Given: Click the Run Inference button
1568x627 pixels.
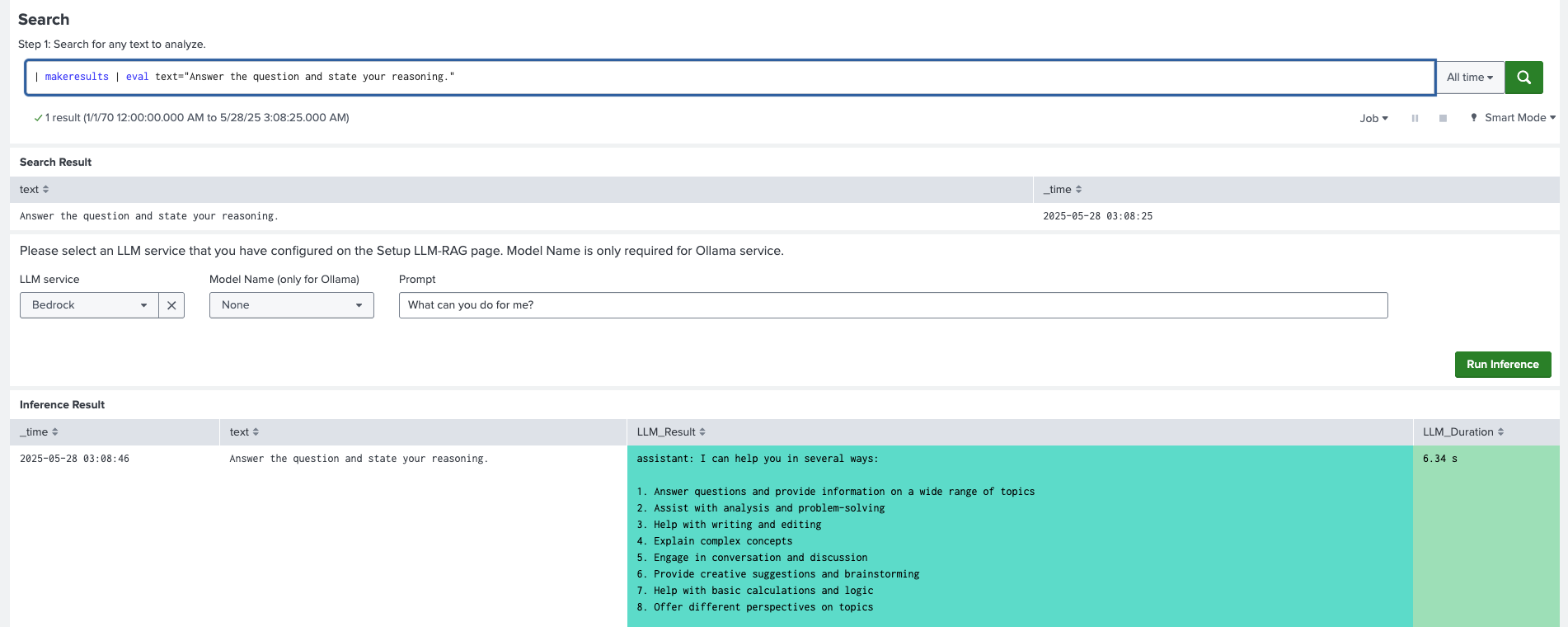Looking at the screenshot, I should point(1503,365).
